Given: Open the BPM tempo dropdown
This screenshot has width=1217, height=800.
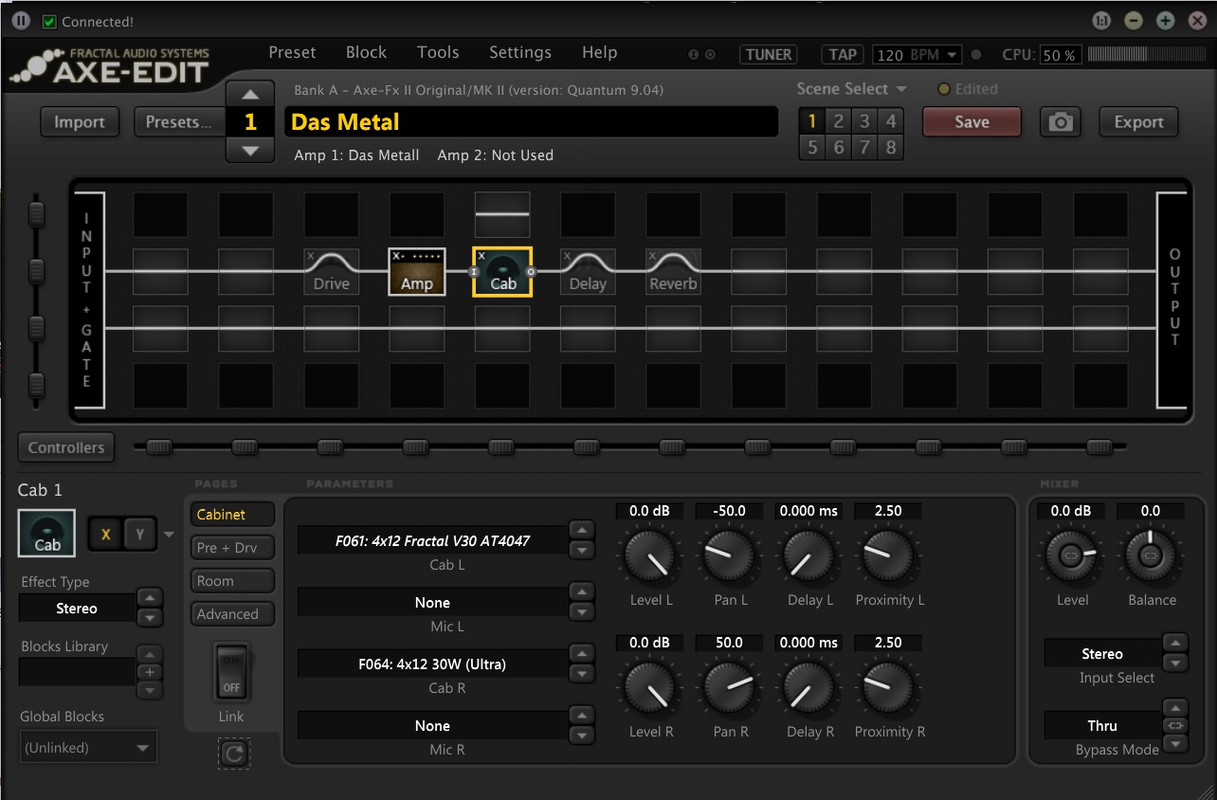Looking at the screenshot, I should coord(917,55).
